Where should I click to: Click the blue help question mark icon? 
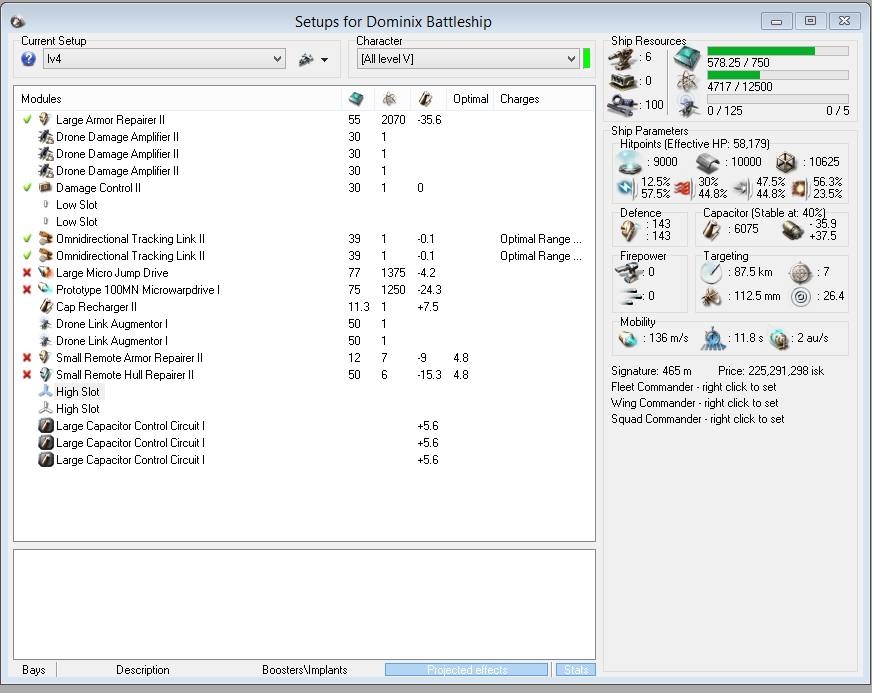[x=28, y=59]
